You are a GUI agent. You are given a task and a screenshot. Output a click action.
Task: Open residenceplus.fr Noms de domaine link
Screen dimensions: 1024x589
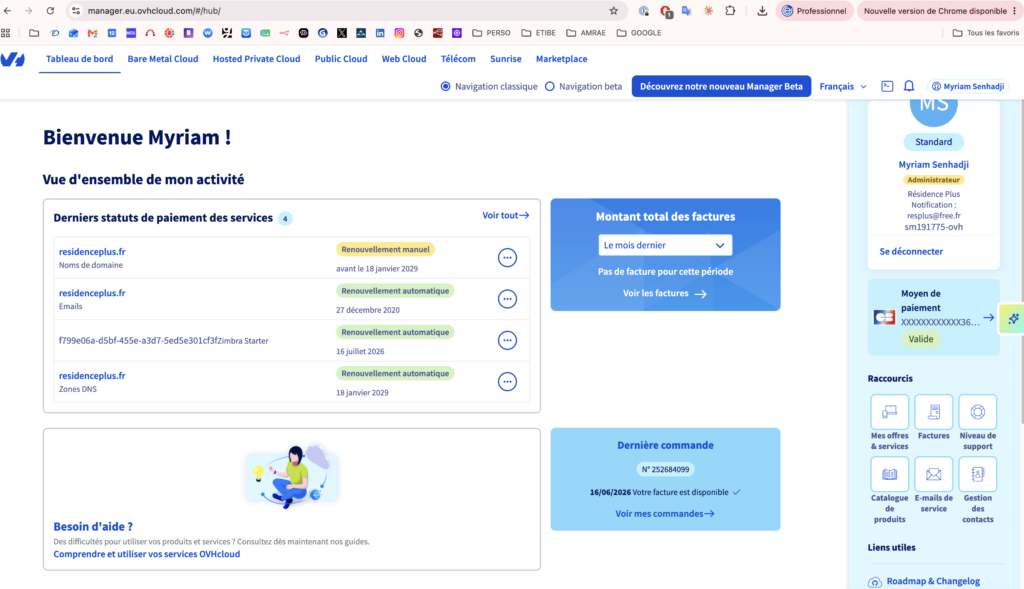[92, 251]
